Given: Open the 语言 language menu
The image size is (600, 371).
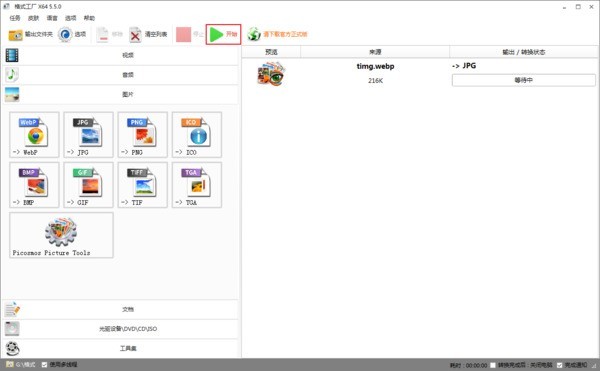Looking at the screenshot, I should (52, 18).
